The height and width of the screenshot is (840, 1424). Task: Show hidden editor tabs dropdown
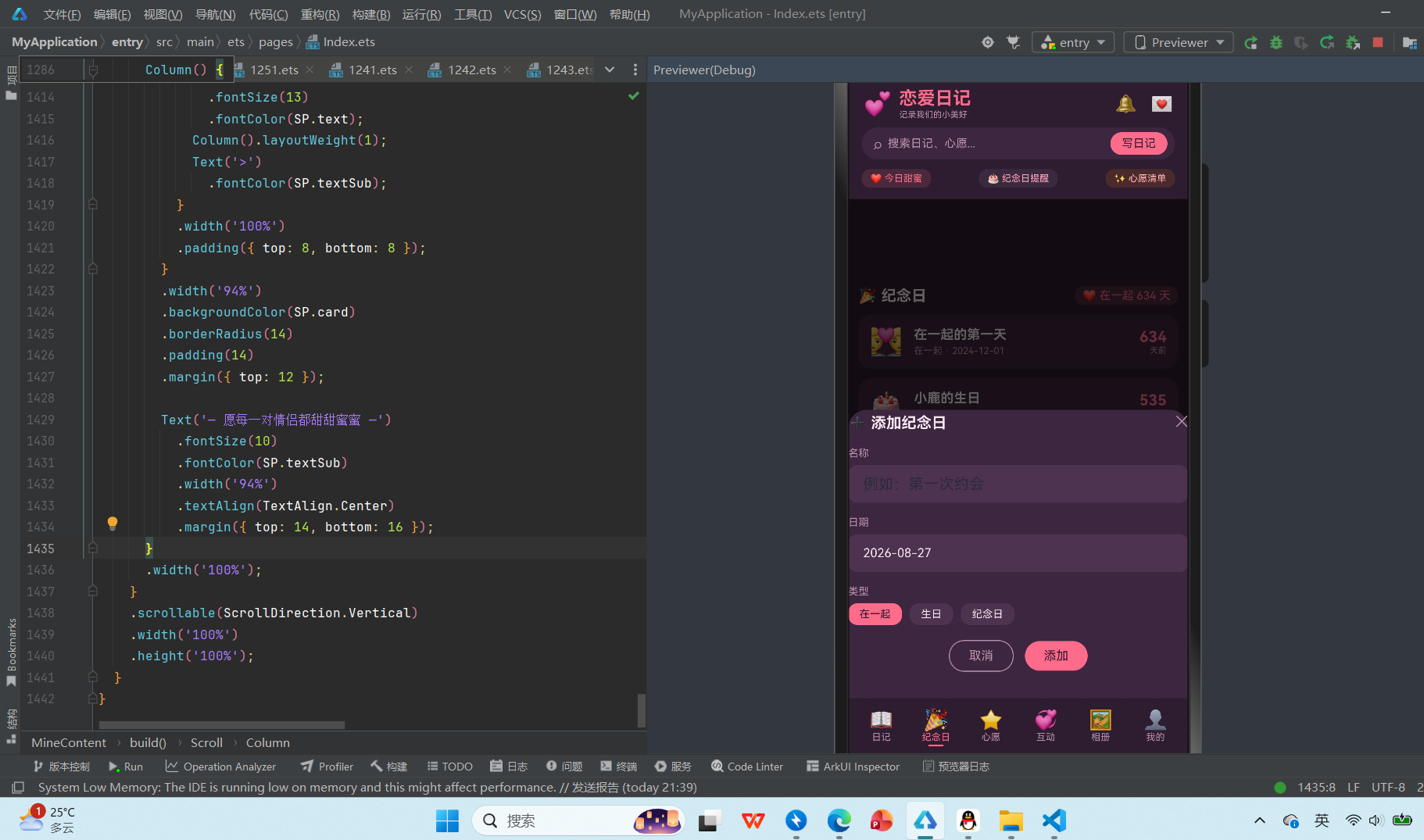click(610, 70)
